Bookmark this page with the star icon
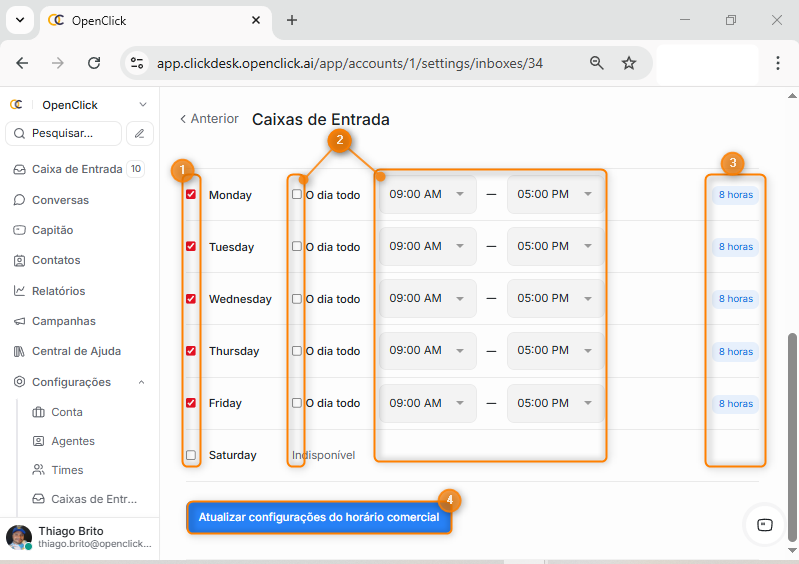Screen dimensions: 799x564 click(629, 63)
